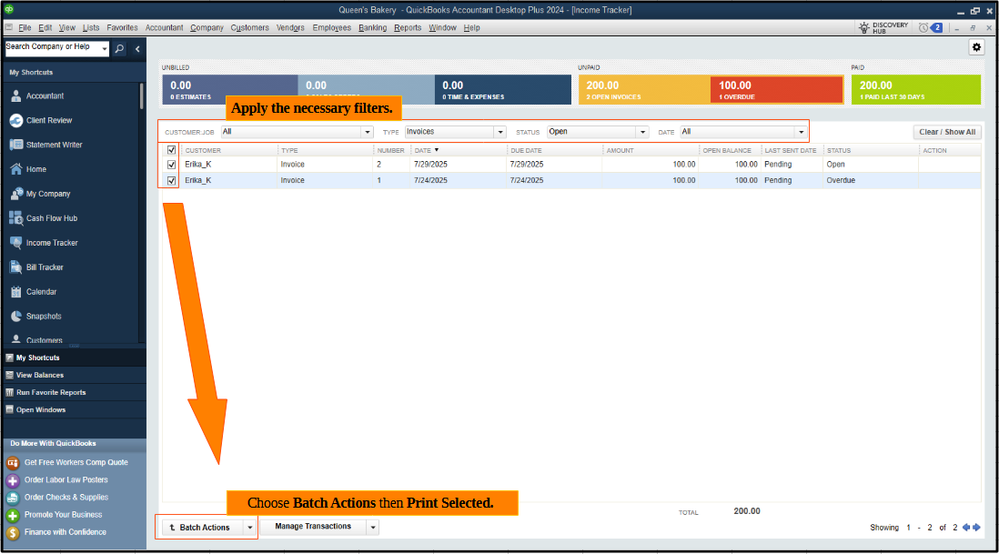The height and width of the screenshot is (554, 999).
Task: Filter by 1 Overdue red block
Action: tap(776, 90)
